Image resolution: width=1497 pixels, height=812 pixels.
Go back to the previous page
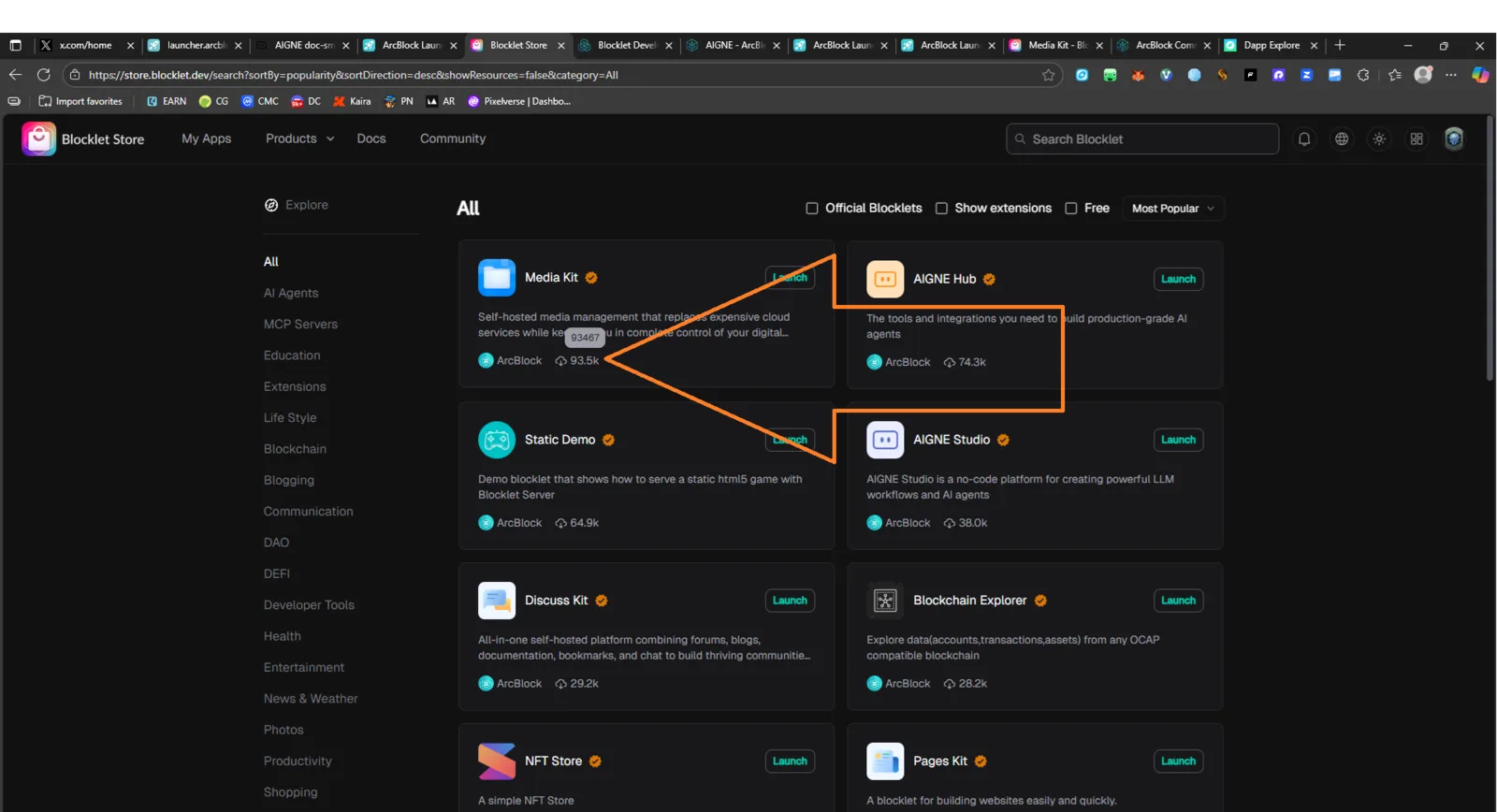tap(15, 75)
